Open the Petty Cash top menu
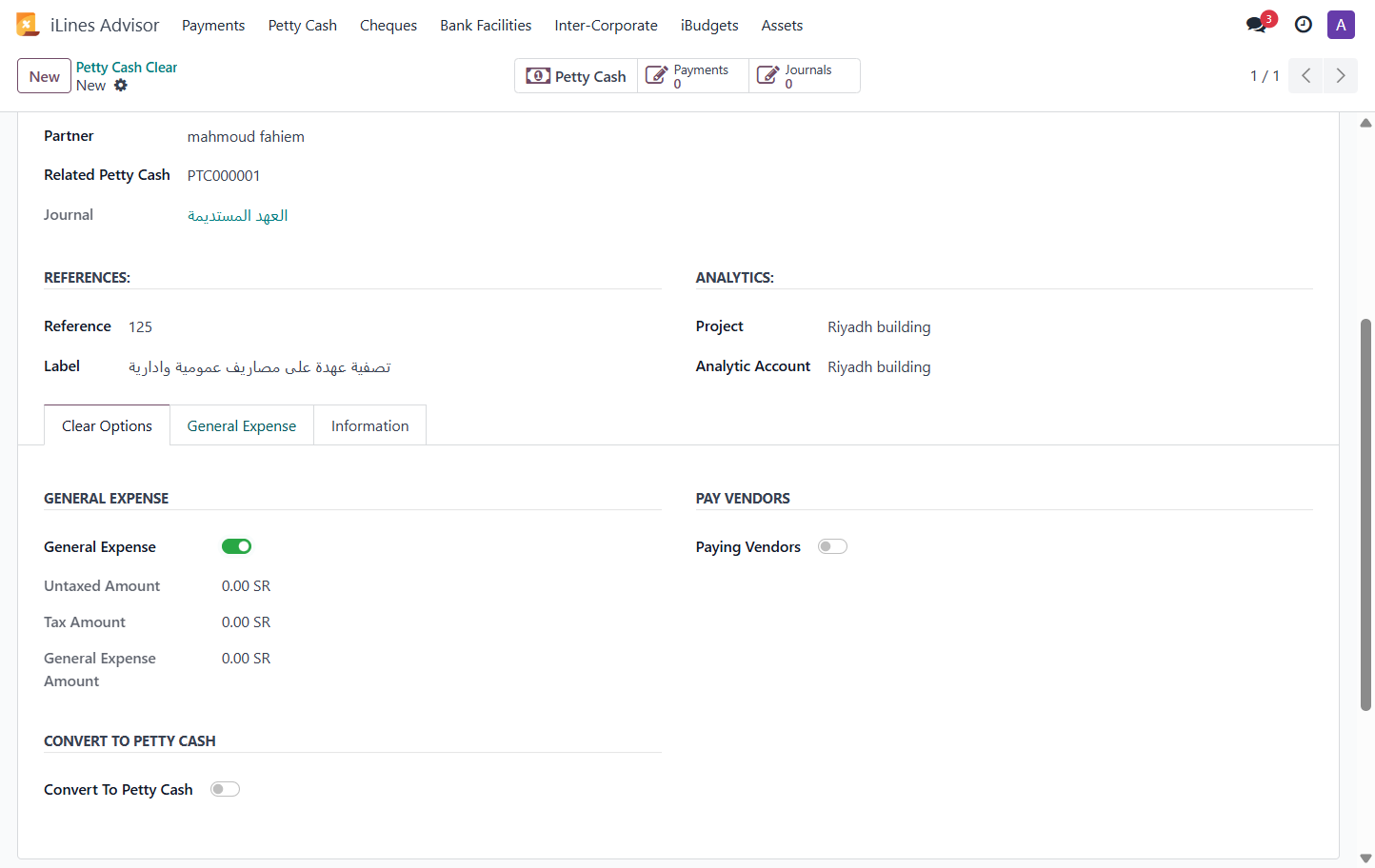Image resolution: width=1375 pixels, height=868 pixels. coord(303,26)
